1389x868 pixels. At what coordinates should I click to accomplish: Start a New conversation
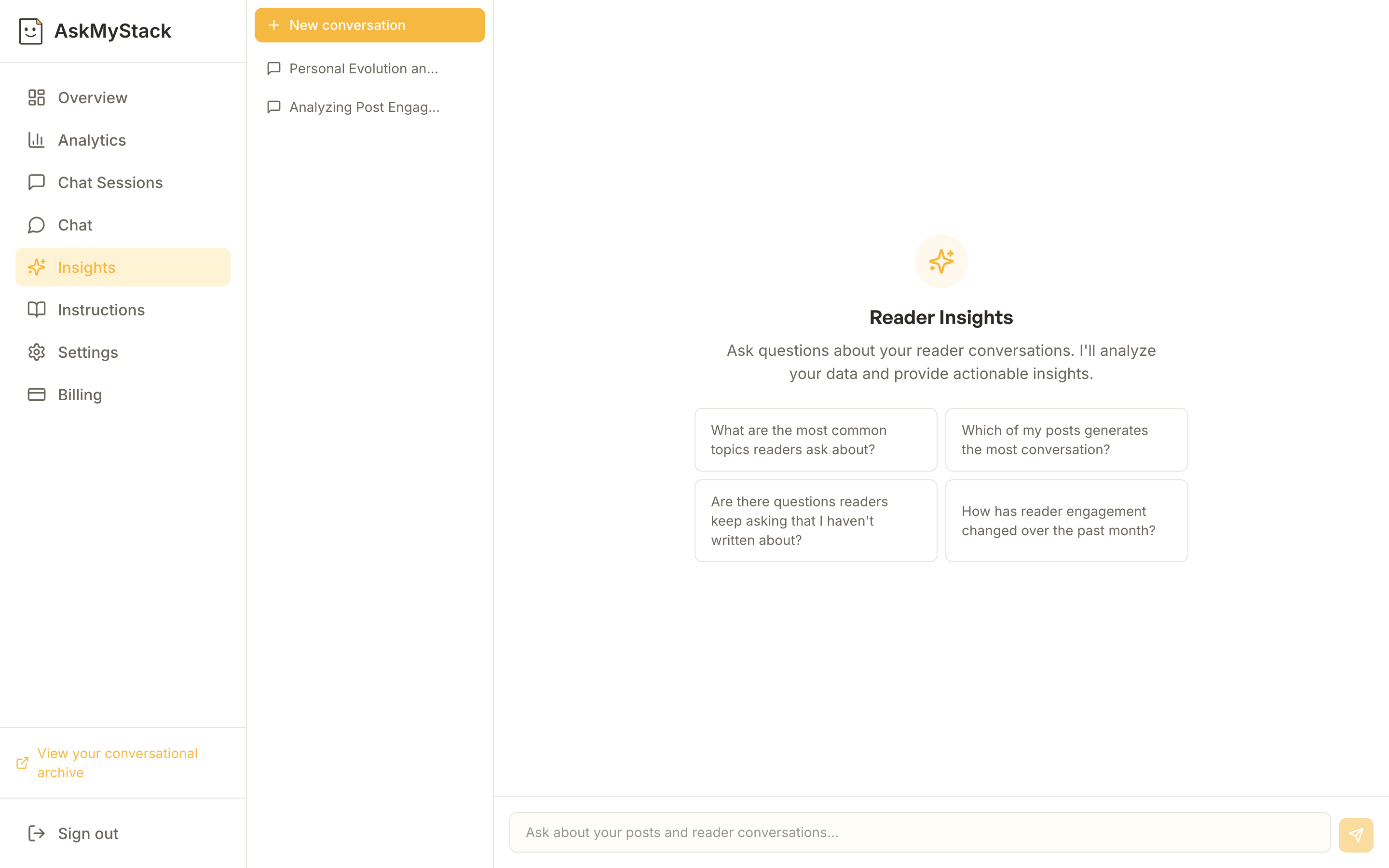(x=369, y=25)
